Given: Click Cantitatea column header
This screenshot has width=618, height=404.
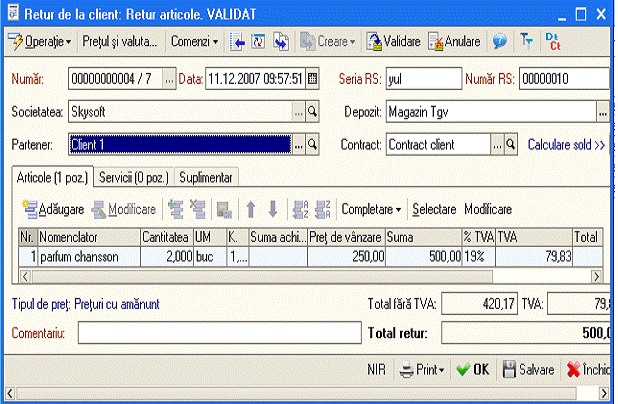Looking at the screenshot, I should click(167, 237).
